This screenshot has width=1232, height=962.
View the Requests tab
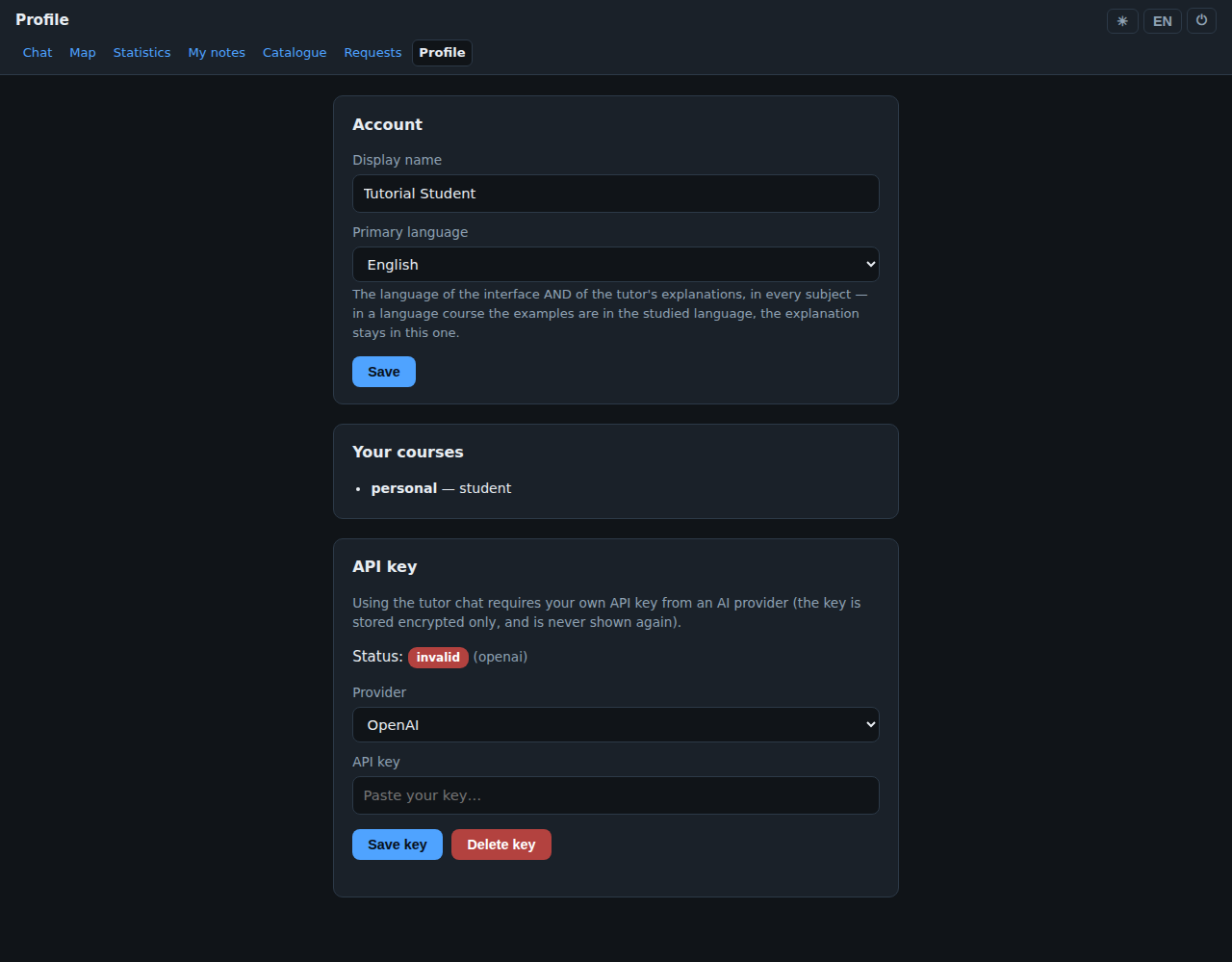tap(372, 53)
